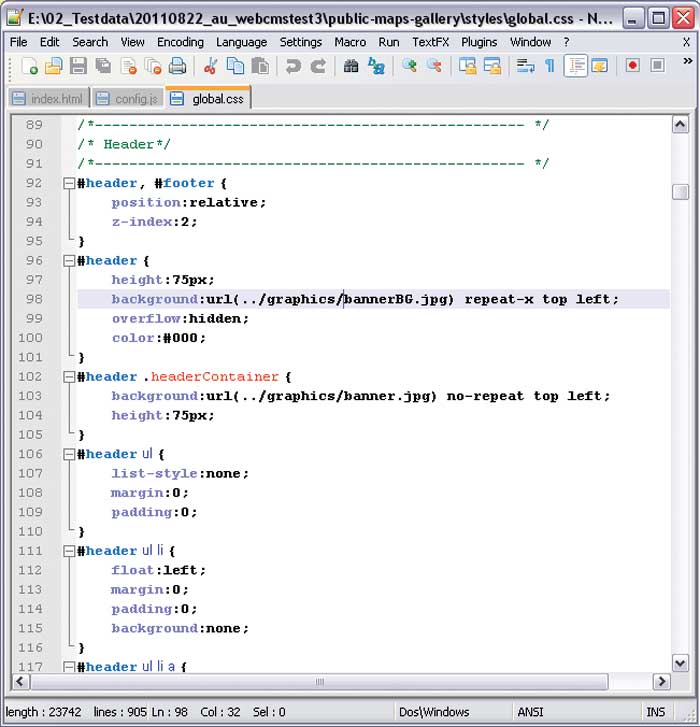This screenshot has height=727, width=700.
Task: Click the vertical scrollbar up arrow
Action: (x=680, y=125)
